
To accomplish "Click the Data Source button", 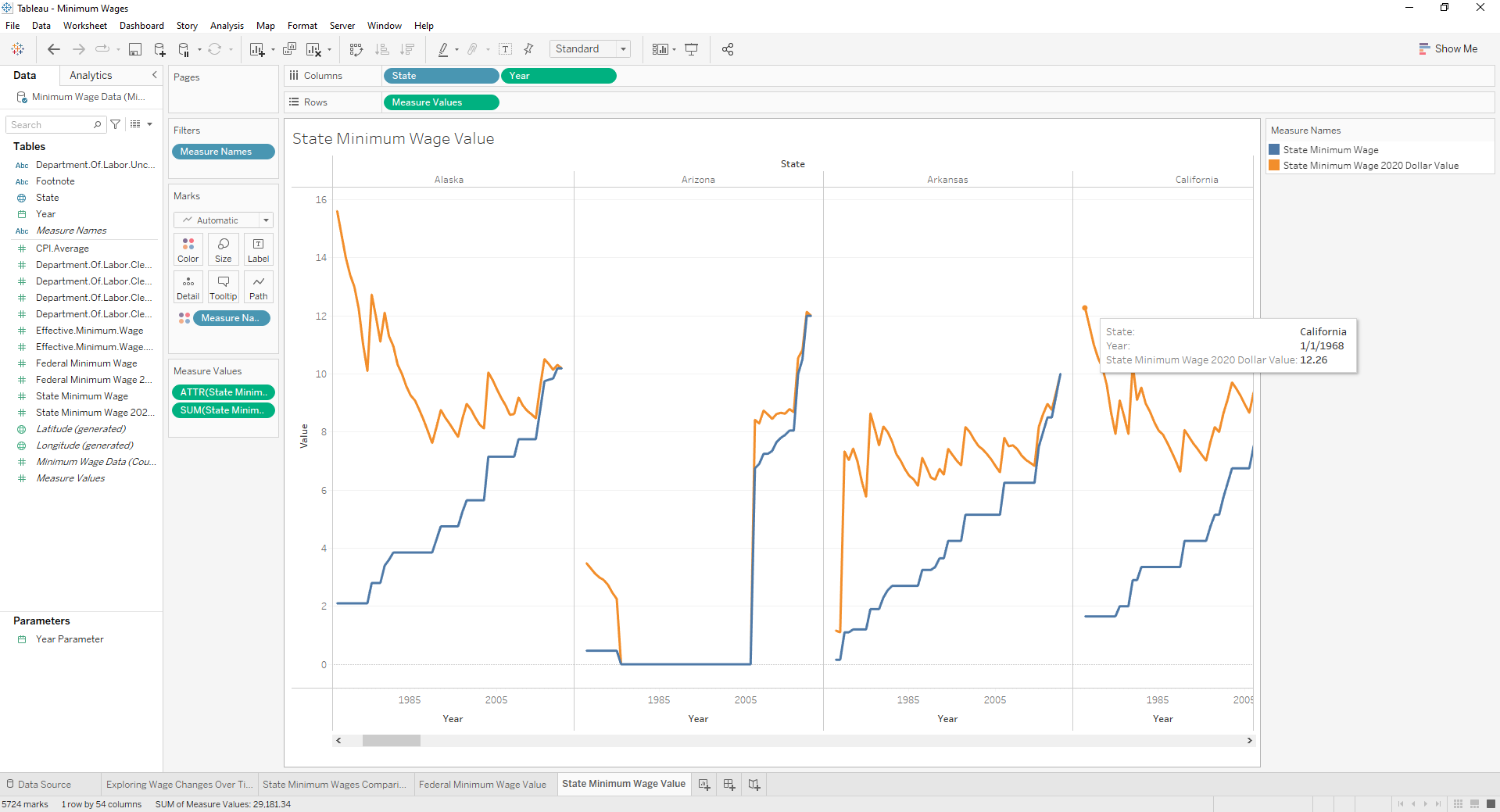I will point(39,784).
